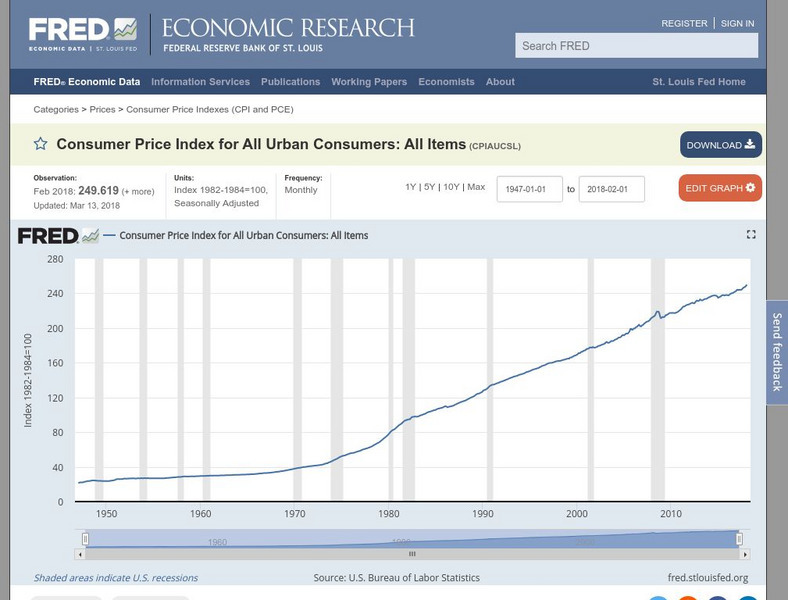Click the fullscreen icon on the graph
The image size is (788, 600).
(x=751, y=234)
